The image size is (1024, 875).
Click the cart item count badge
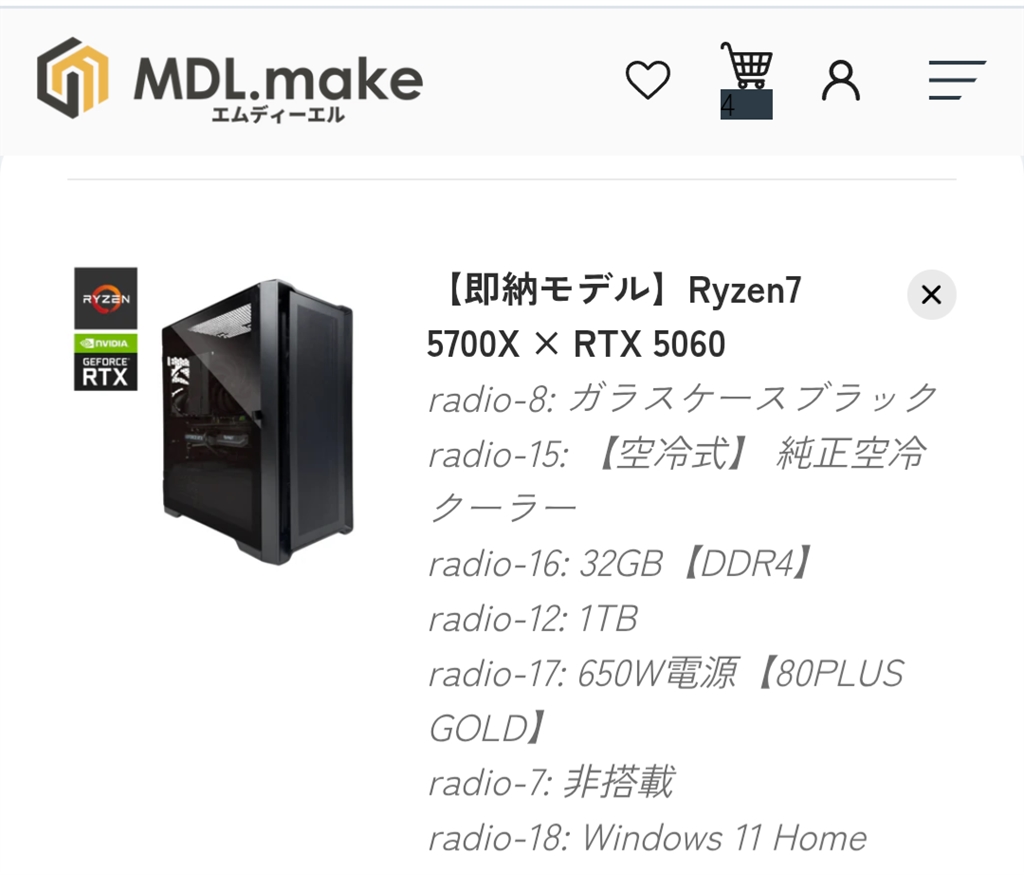(746, 104)
